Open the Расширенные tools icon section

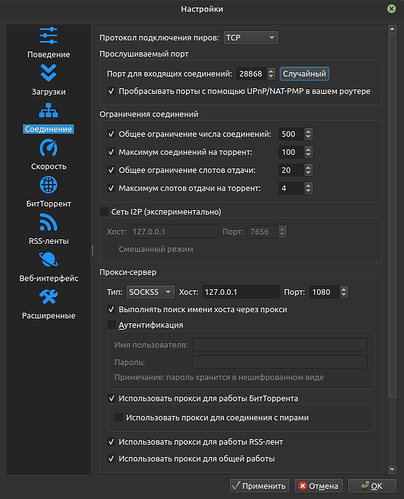48,297
